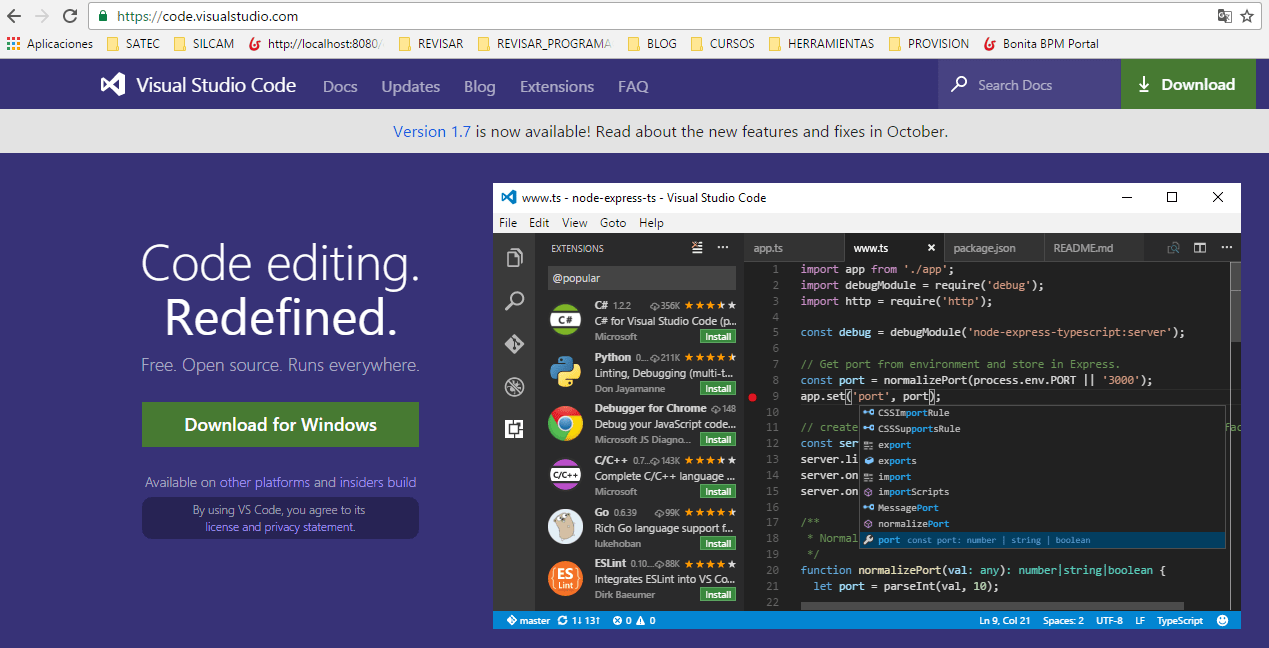Click the Visual Studio Code logo
Image resolution: width=1269 pixels, height=648 pixels.
198,85
